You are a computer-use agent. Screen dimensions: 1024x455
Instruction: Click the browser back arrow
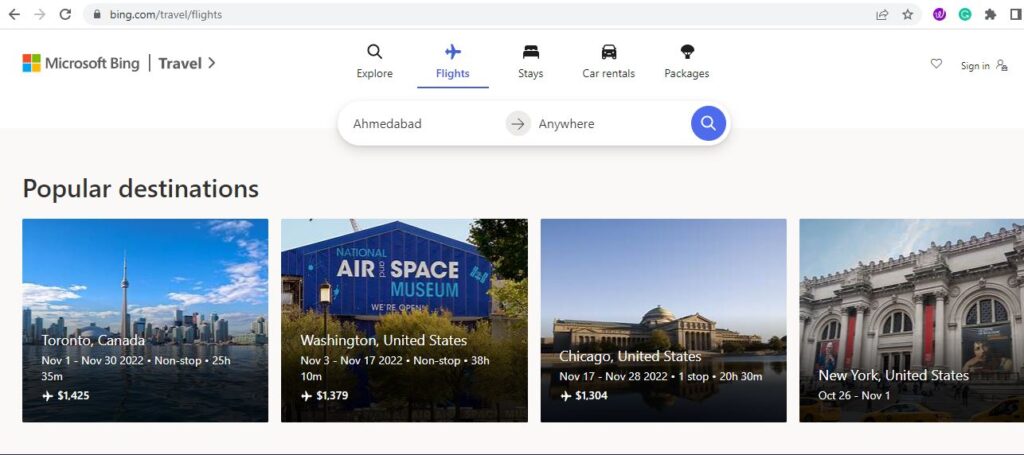click(x=14, y=14)
